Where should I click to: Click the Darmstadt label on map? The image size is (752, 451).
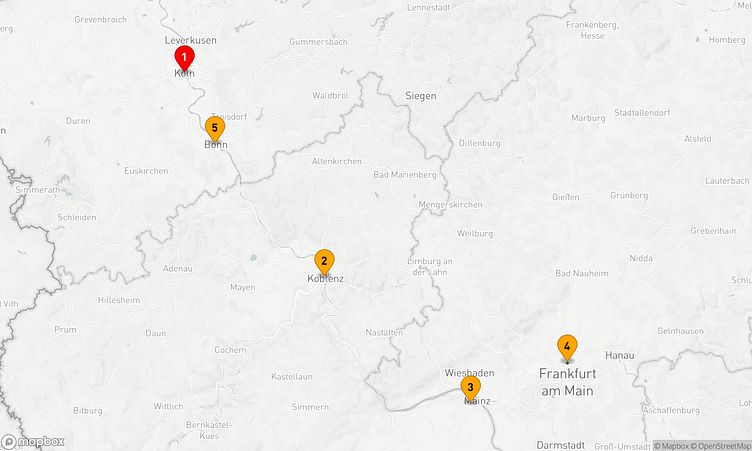point(560,445)
